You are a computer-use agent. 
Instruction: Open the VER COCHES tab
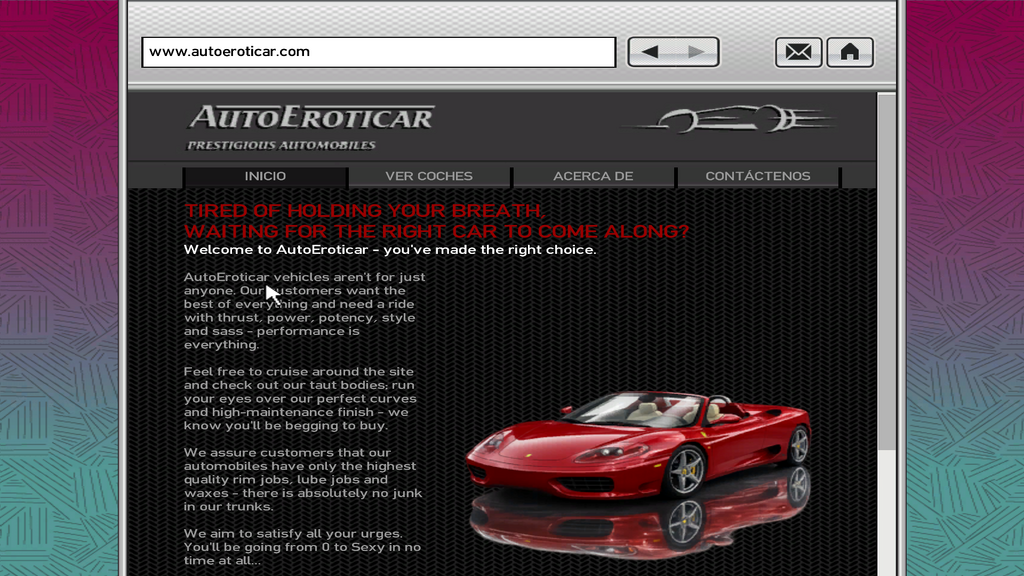point(429,176)
